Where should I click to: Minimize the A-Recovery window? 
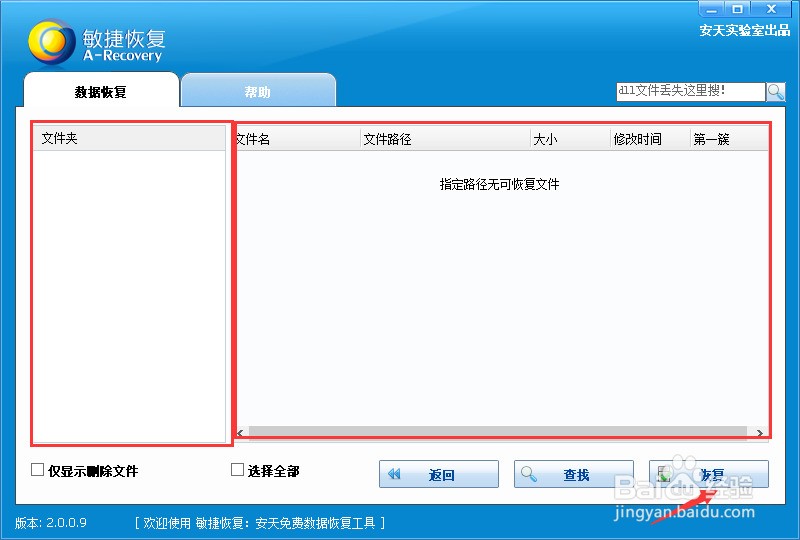click(711, 8)
